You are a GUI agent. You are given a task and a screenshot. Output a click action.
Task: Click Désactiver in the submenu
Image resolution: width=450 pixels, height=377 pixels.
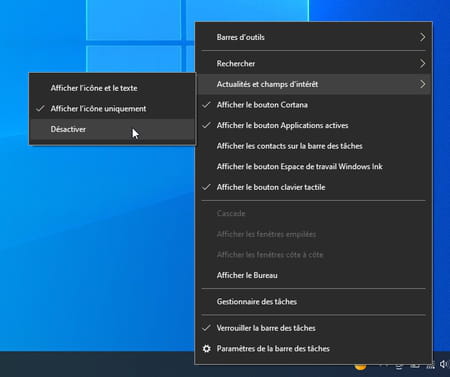[112, 129]
